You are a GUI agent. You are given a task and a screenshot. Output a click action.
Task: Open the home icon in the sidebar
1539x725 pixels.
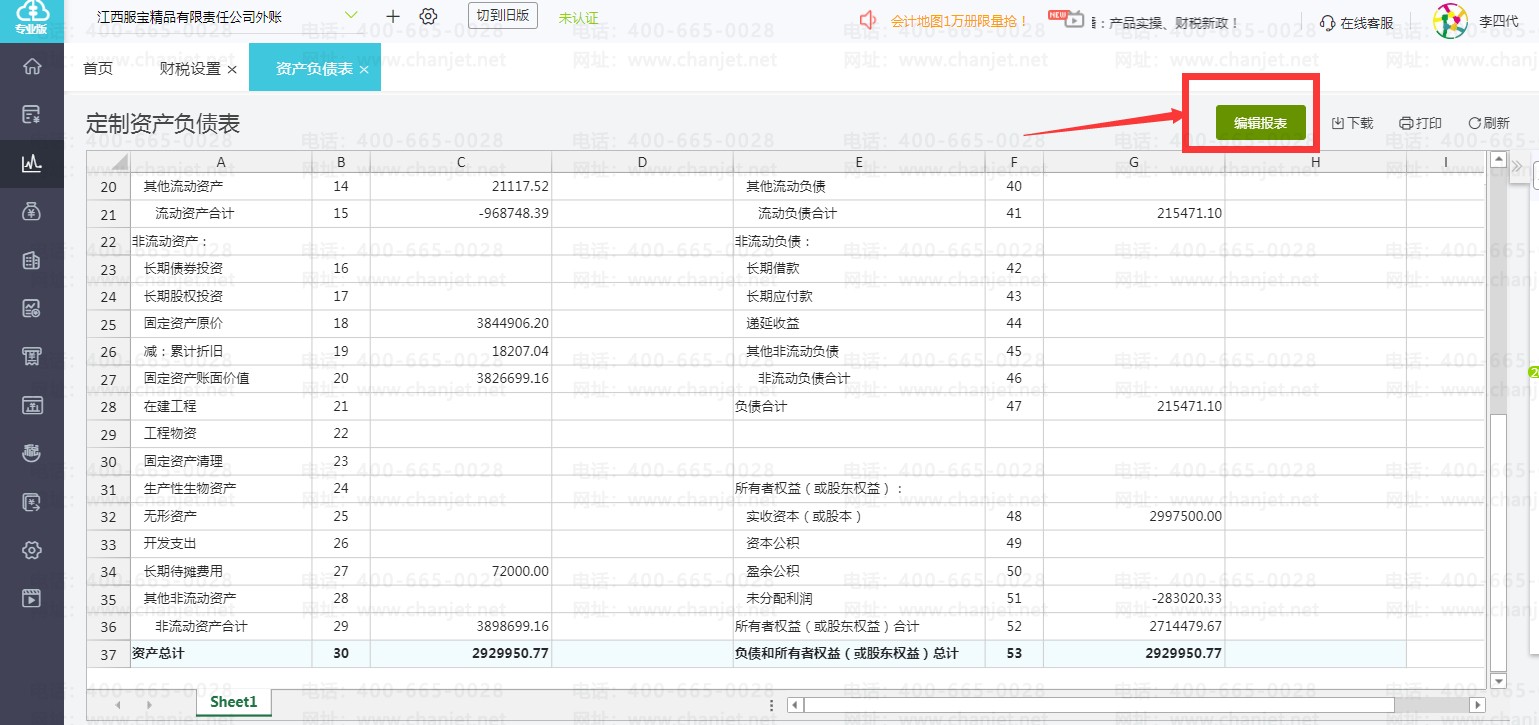pos(32,67)
